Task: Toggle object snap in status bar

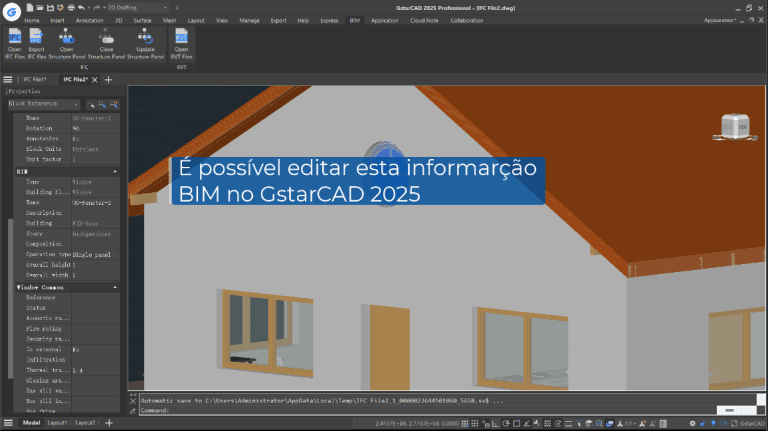Action: pyautogui.click(x=516, y=424)
